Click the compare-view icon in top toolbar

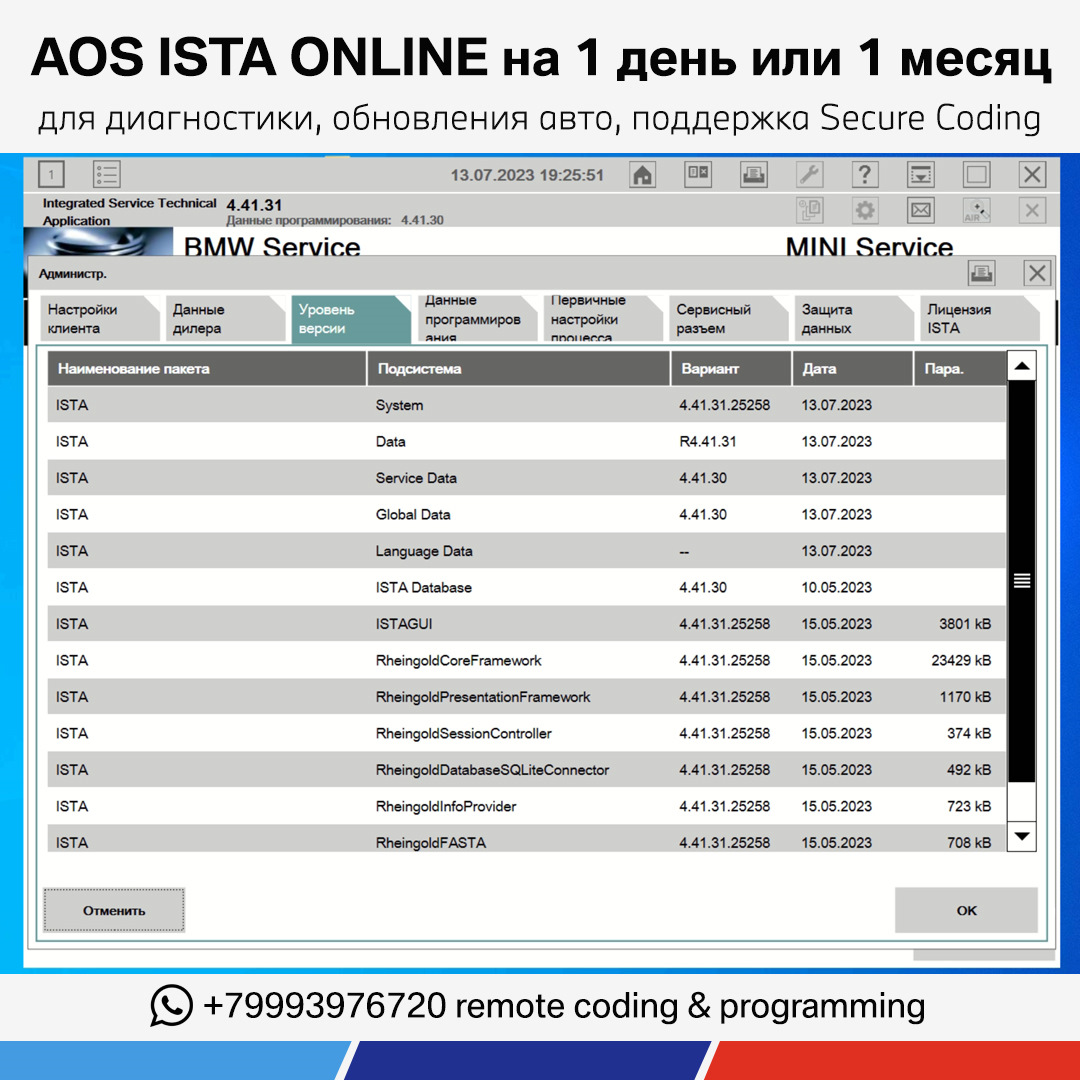coord(698,175)
